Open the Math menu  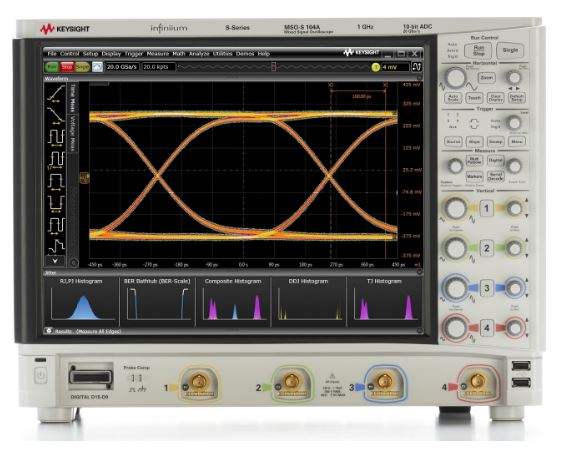(x=179, y=54)
